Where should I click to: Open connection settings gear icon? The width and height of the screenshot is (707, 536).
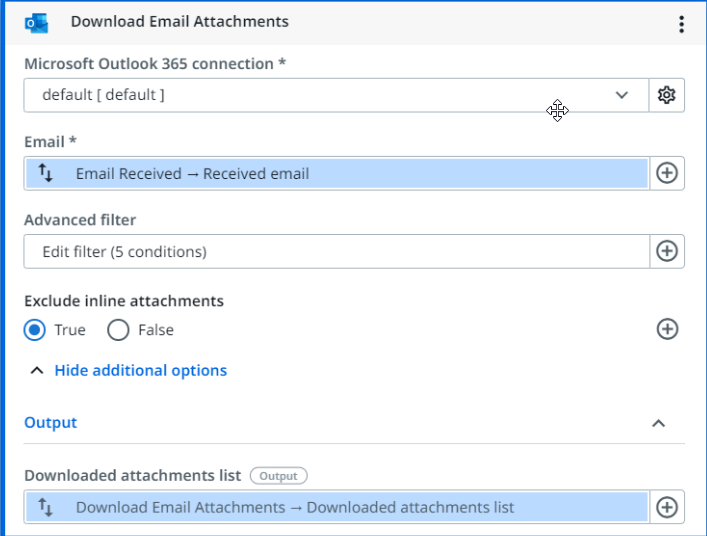click(x=666, y=95)
